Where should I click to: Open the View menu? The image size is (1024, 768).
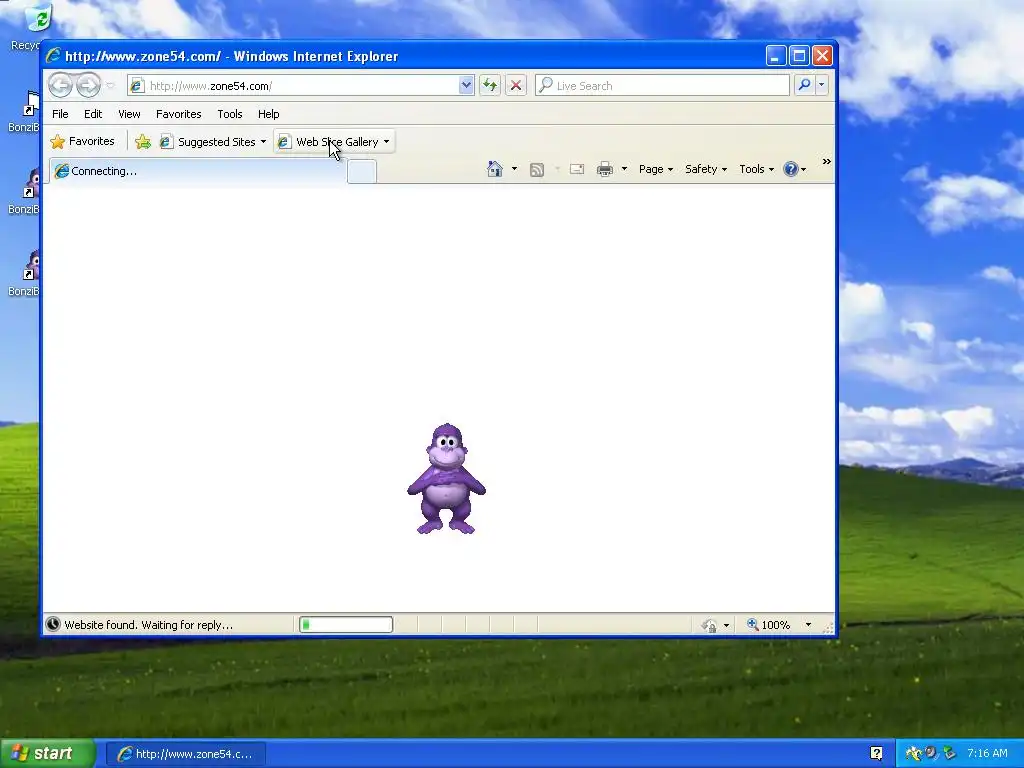pyautogui.click(x=129, y=114)
